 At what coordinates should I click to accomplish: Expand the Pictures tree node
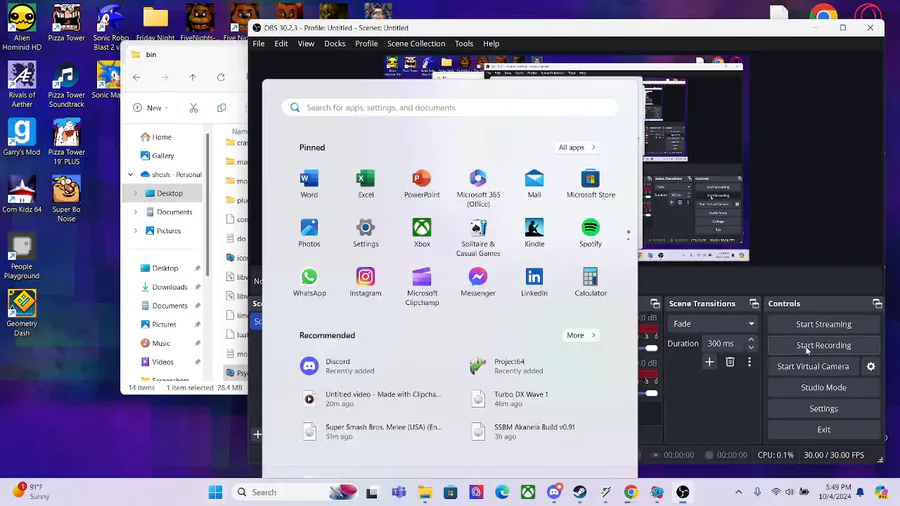tap(135, 231)
